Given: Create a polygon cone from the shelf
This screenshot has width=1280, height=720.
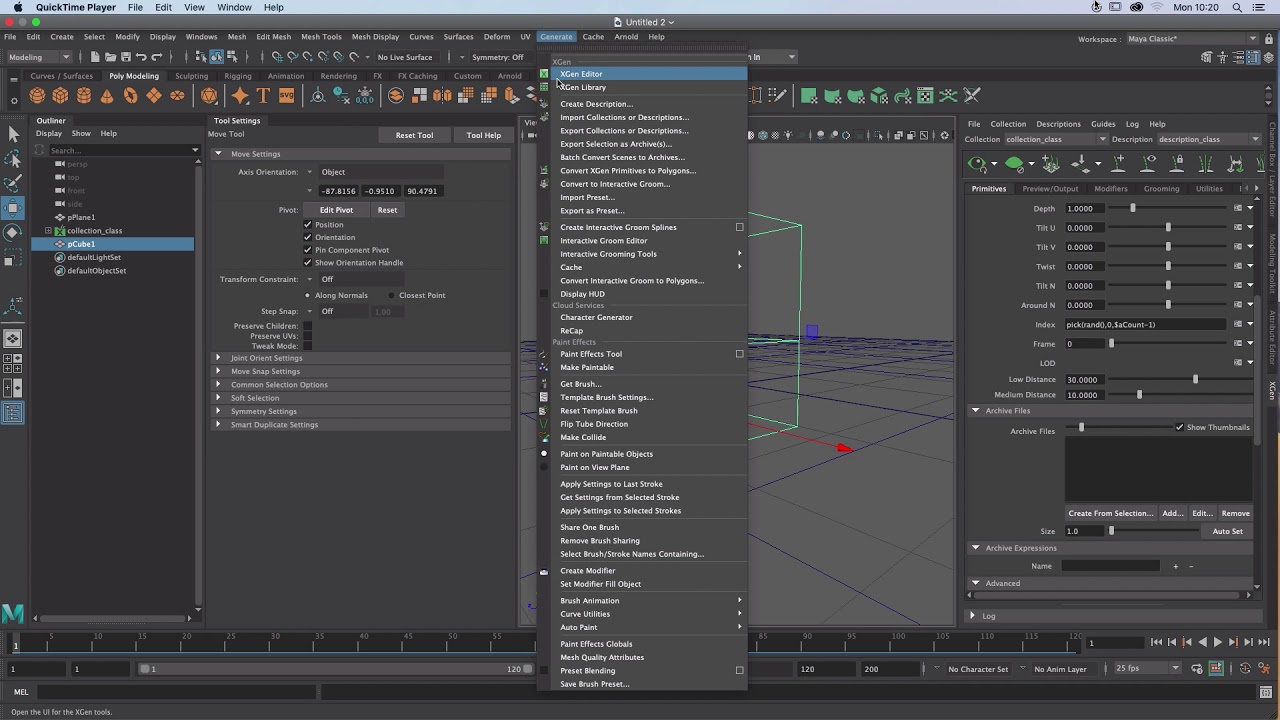Looking at the screenshot, I should (107, 96).
